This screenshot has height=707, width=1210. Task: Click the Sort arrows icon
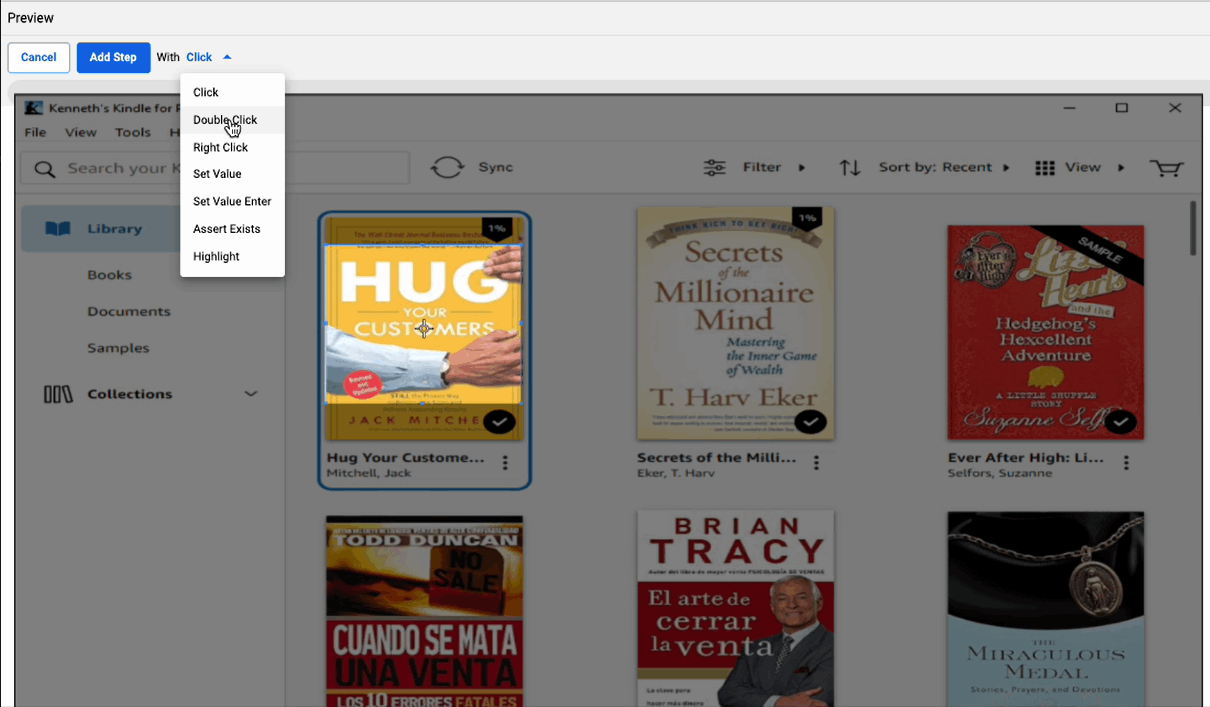[849, 168]
